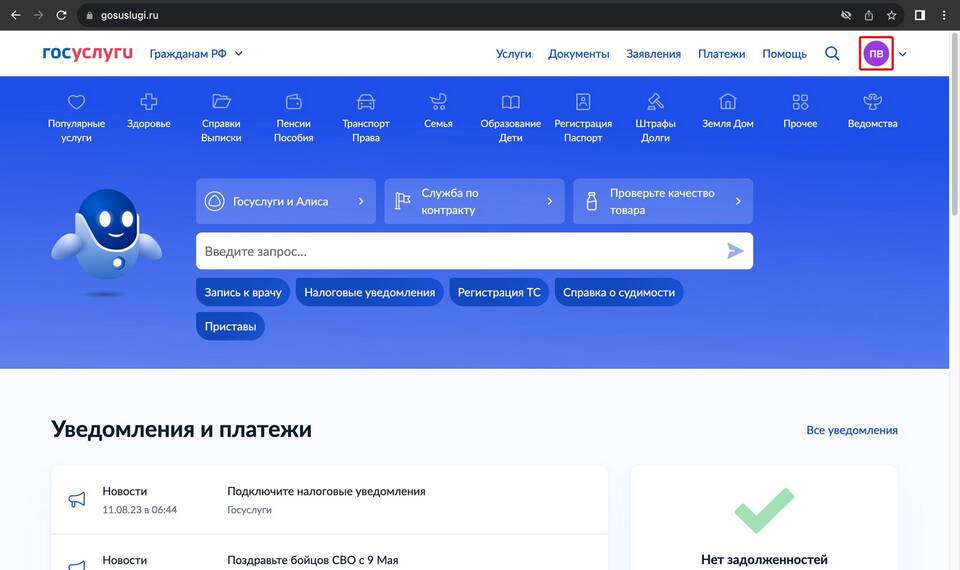Expand the profile menu chevron
The height and width of the screenshot is (570, 960).
tap(903, 54)
